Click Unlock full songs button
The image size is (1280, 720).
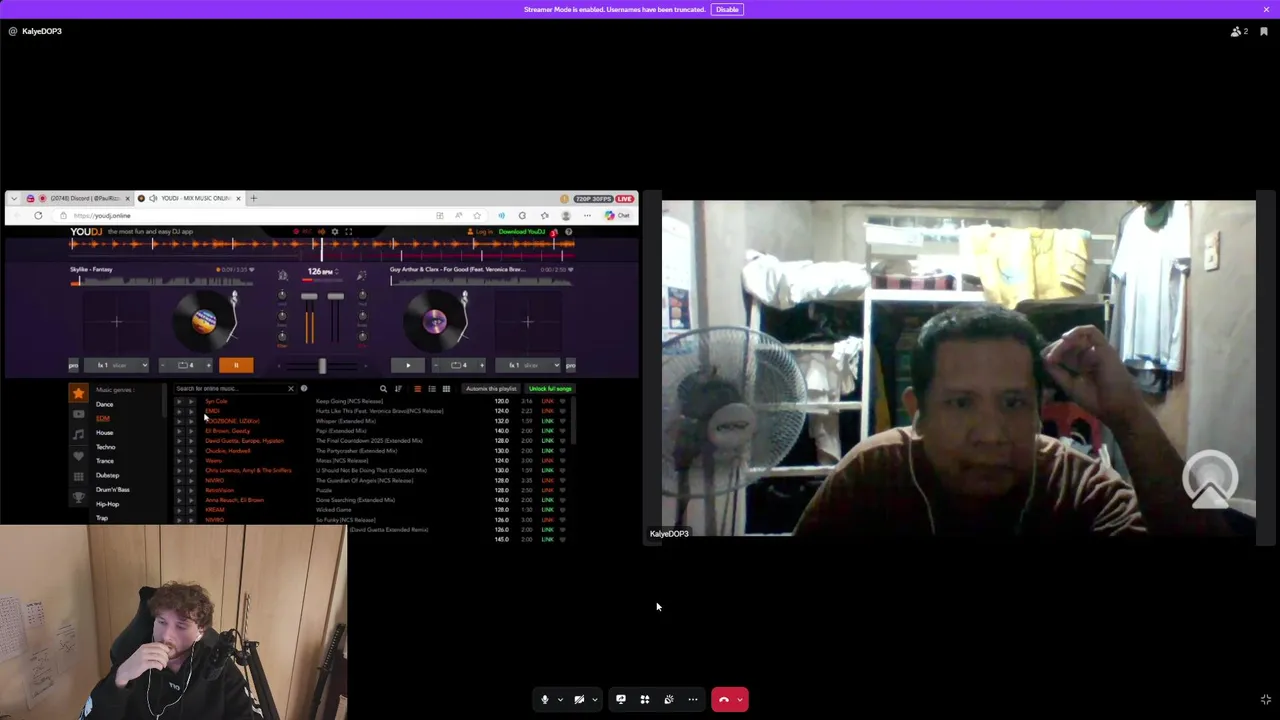click(x=550, y=389)
